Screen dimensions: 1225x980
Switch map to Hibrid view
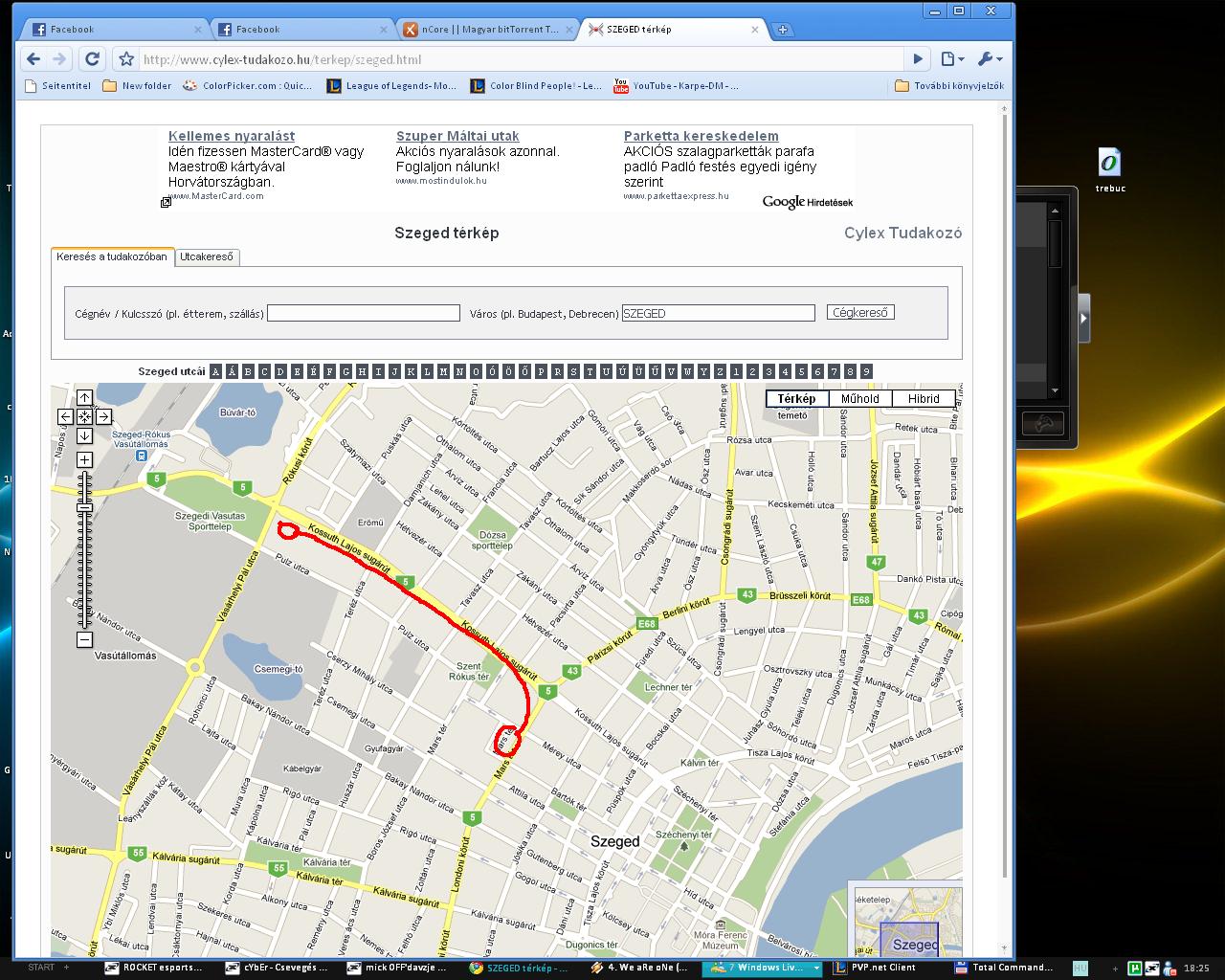pos(923,399)
